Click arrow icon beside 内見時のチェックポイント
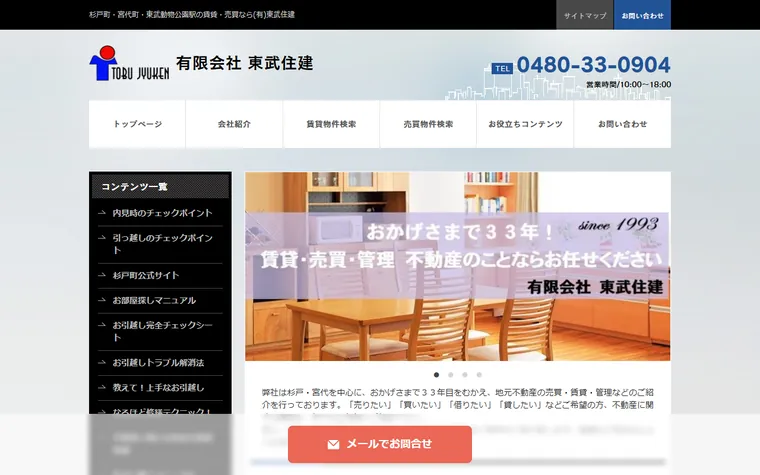Screen dimensions: 760x475 (x=102, y=213)
